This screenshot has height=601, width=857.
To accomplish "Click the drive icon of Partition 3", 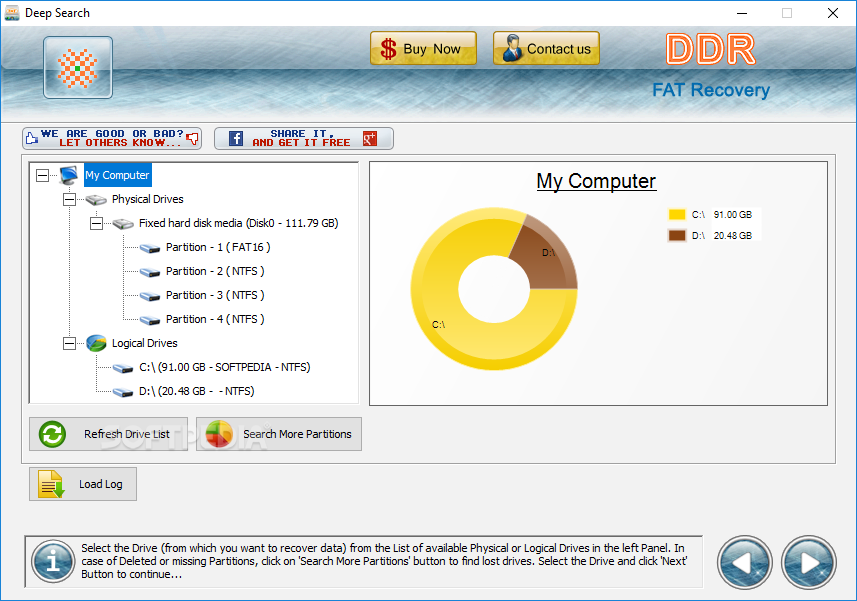I will click(149, 297).
